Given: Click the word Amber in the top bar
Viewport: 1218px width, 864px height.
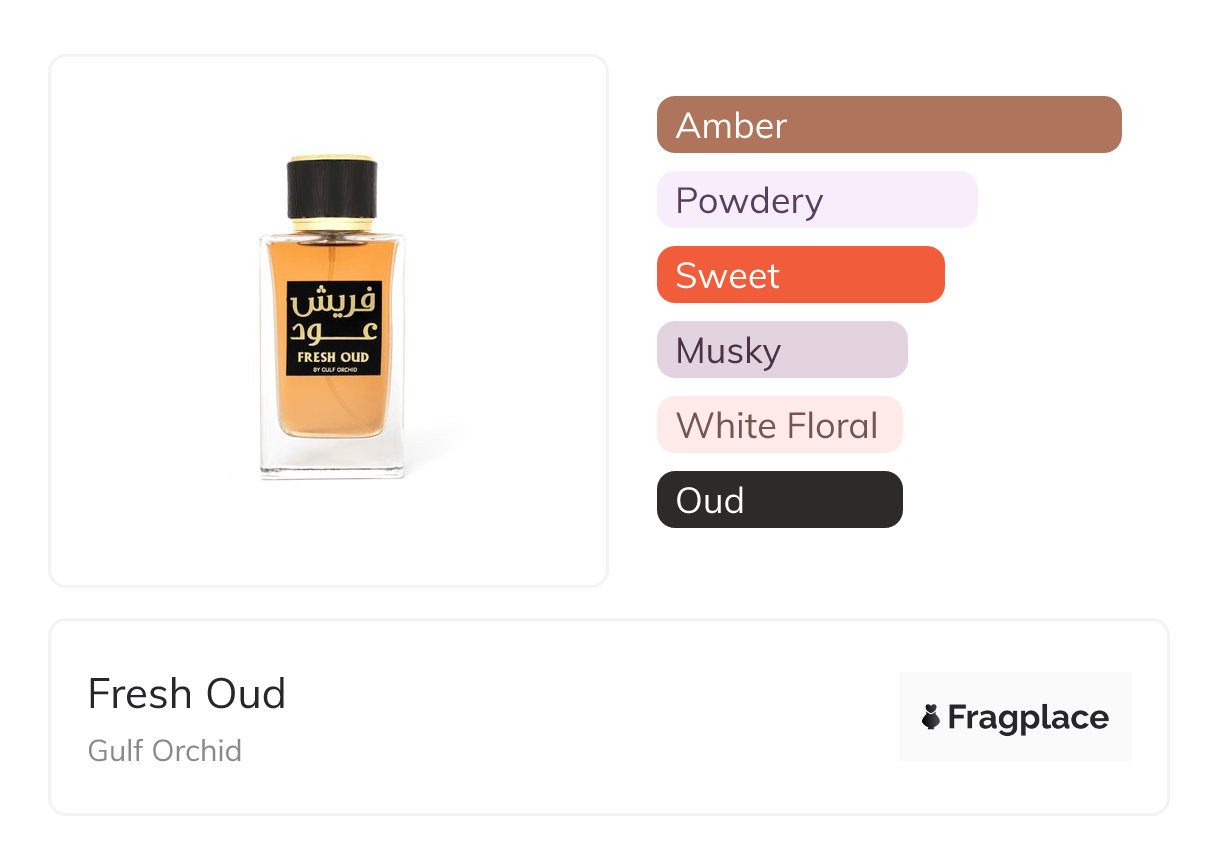Looking at the screenshot, I should (x=731, y=126).
